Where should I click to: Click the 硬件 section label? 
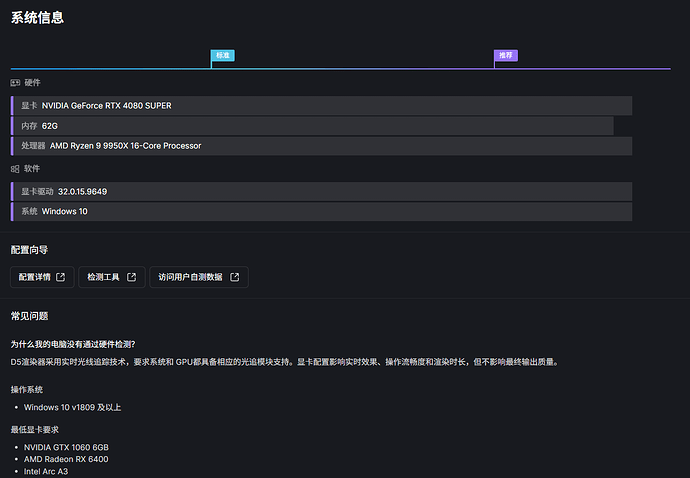pyautogui.click(x=32, y=83)
